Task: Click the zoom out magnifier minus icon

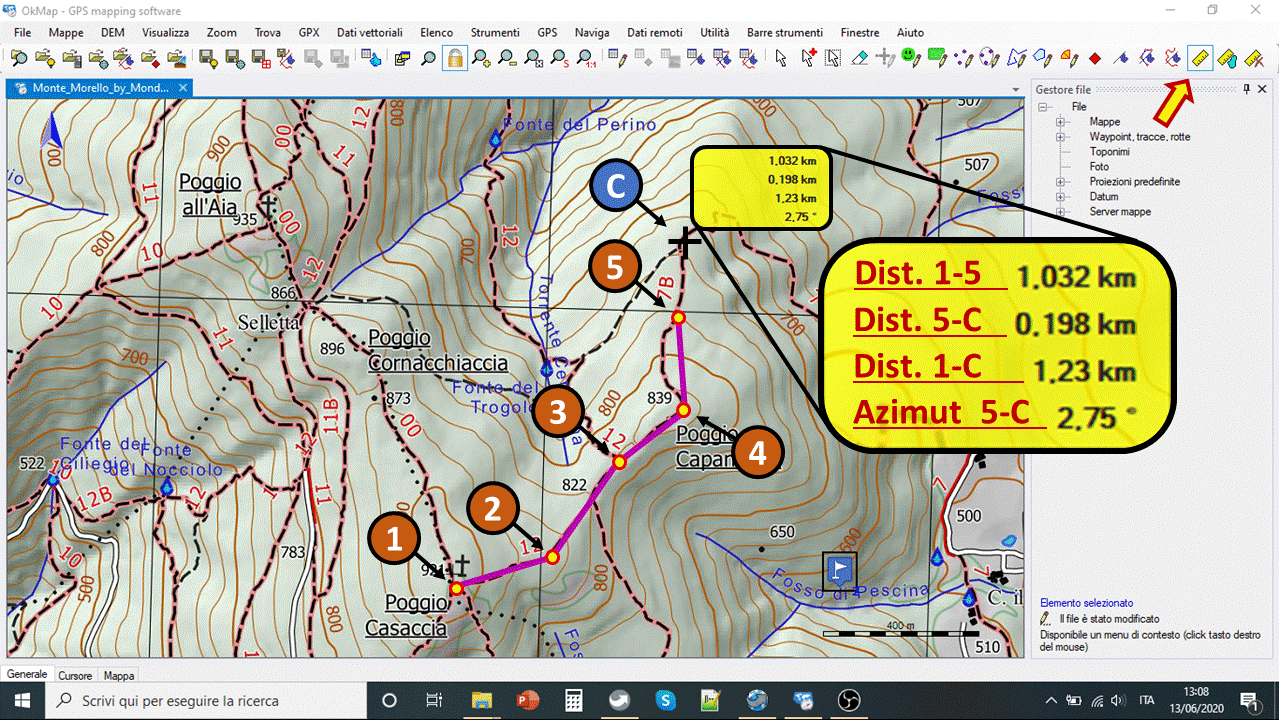Action: (508, 58)
